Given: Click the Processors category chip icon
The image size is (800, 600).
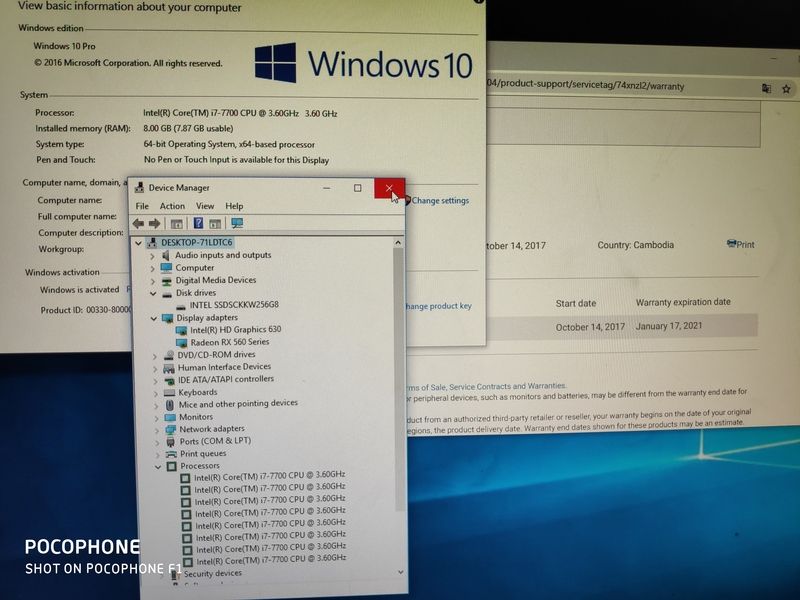Looking at the screenshot, I should 172,466.
